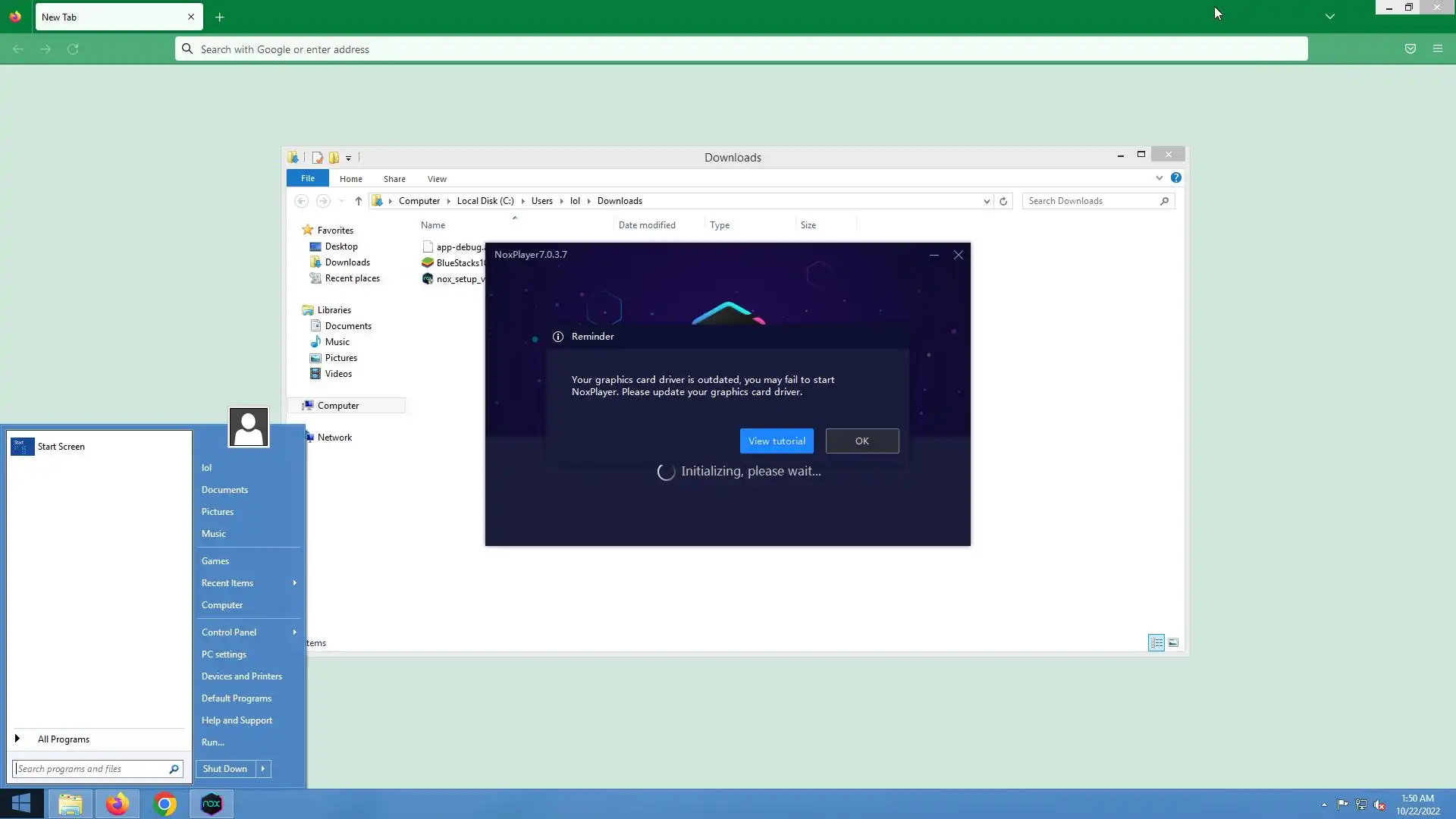Click the Search programs and files box
1456x819 pixels.
91,768
